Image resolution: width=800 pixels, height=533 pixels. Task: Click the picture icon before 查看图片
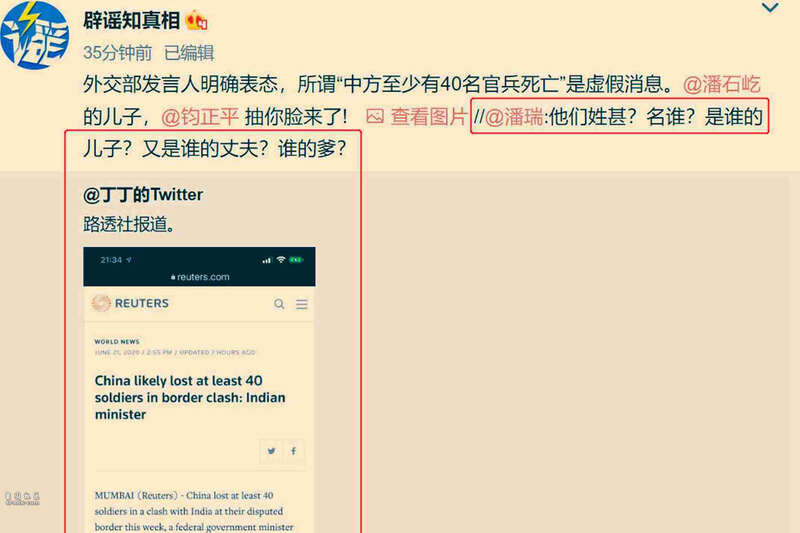[x=375, y=117]
